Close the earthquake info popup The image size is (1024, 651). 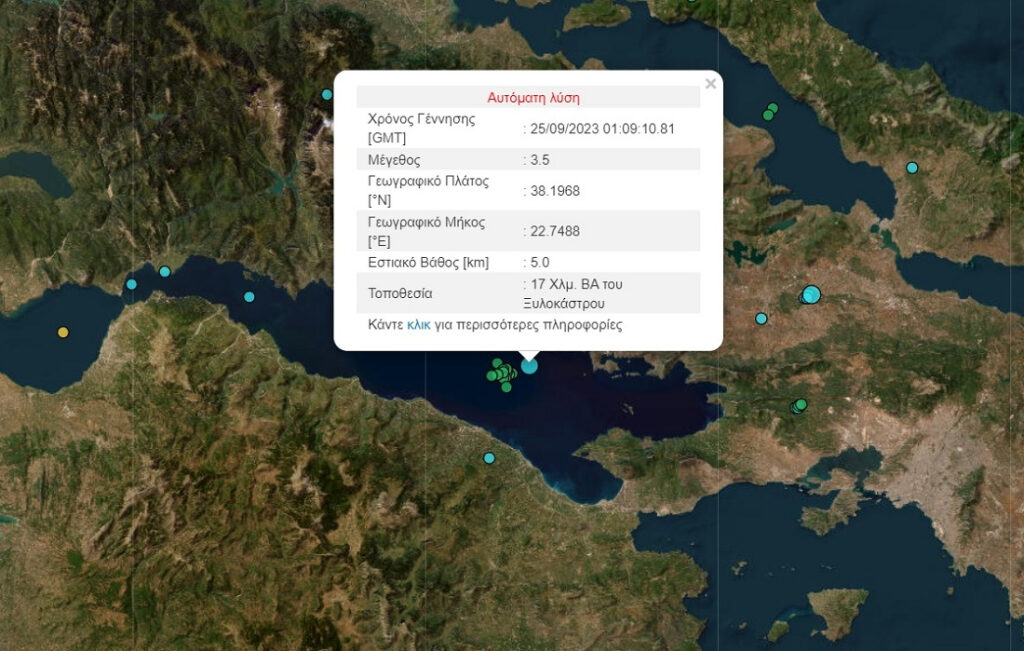(711, 84)
